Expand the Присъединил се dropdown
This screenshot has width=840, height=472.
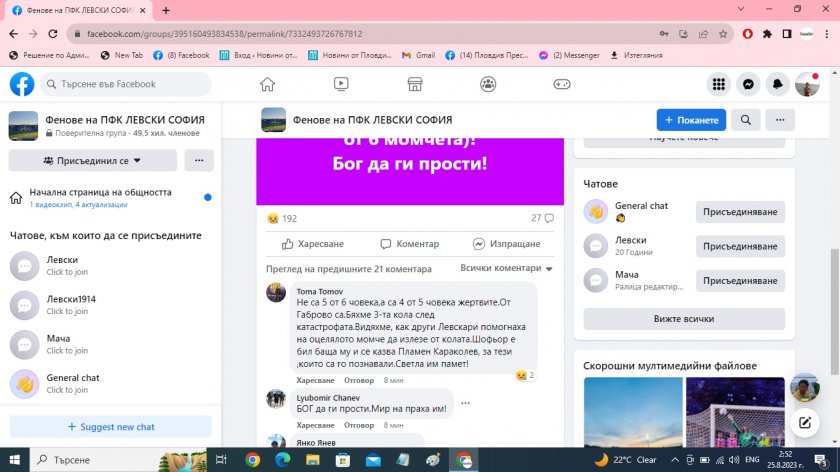click(92, 160)
